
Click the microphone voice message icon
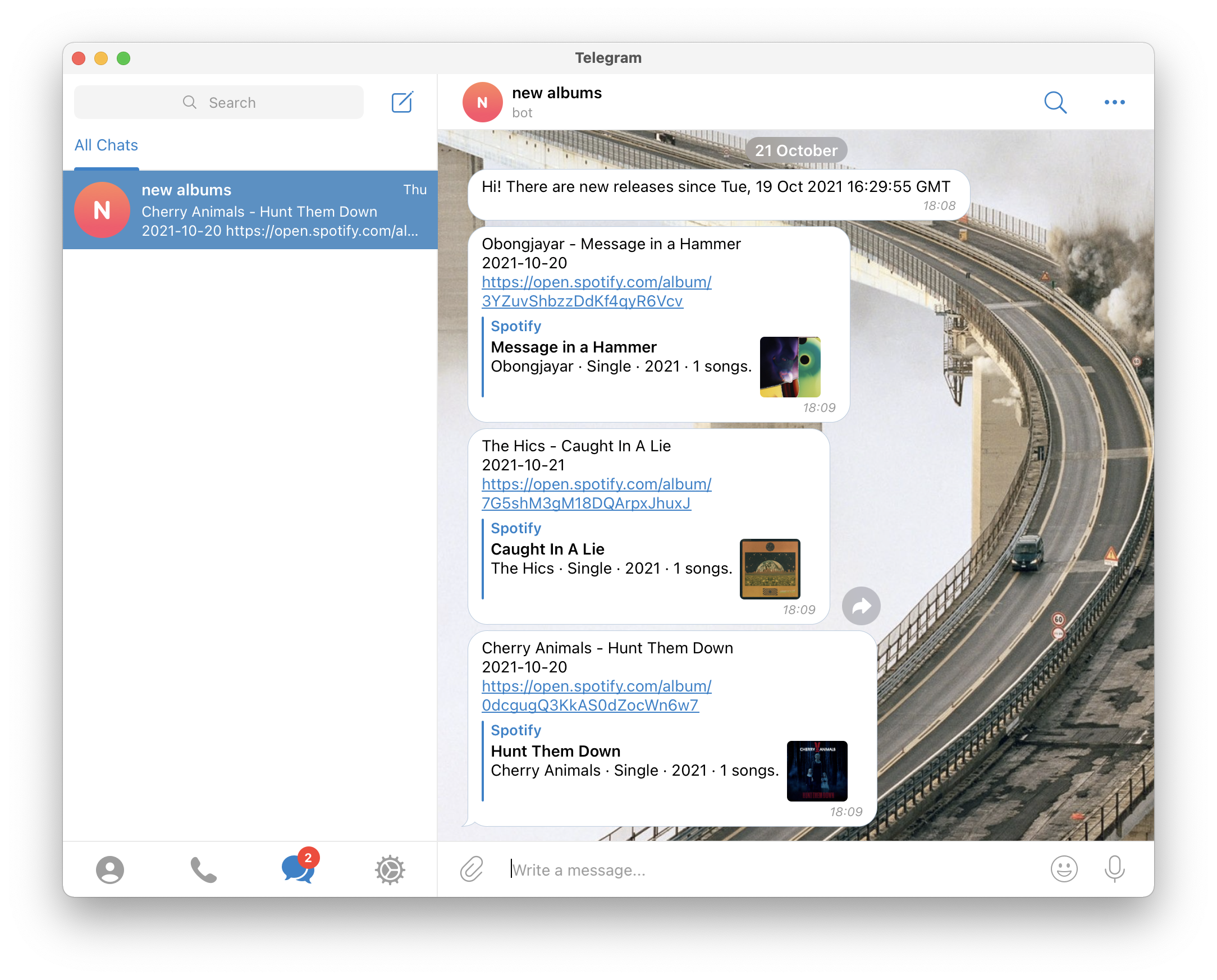[1114, 869]
